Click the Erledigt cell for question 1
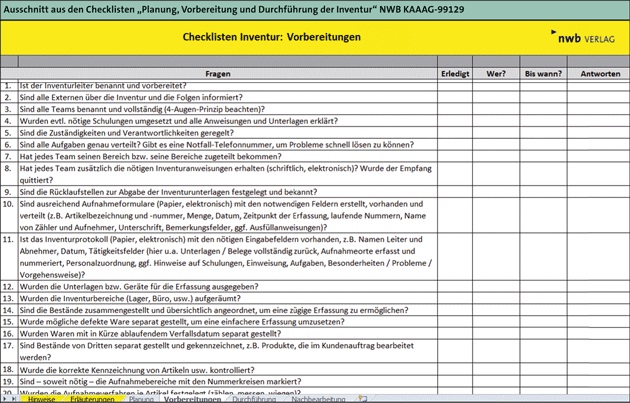The image size is (630, 403). [x=454, y=86]
